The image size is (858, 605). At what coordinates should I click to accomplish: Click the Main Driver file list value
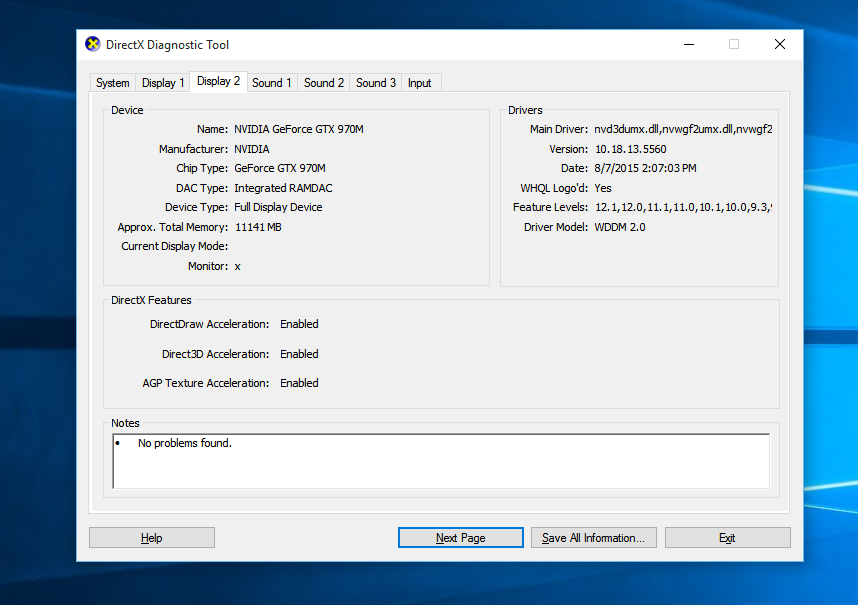point(684,129)
